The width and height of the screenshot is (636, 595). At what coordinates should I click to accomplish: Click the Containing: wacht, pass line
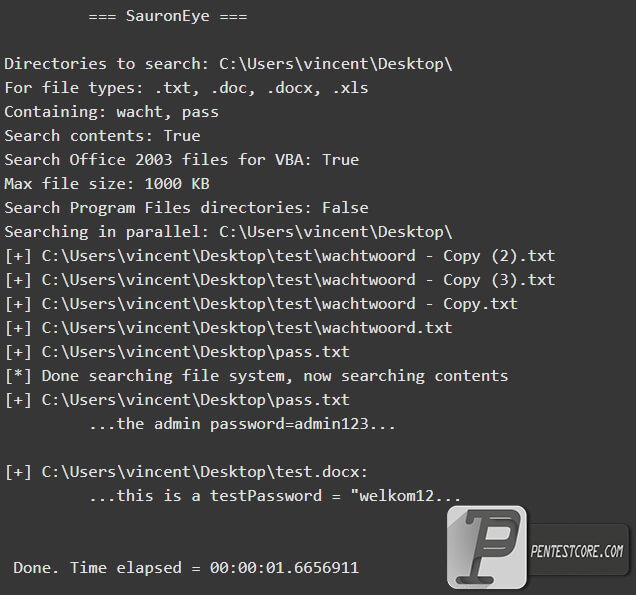(112, 112)
